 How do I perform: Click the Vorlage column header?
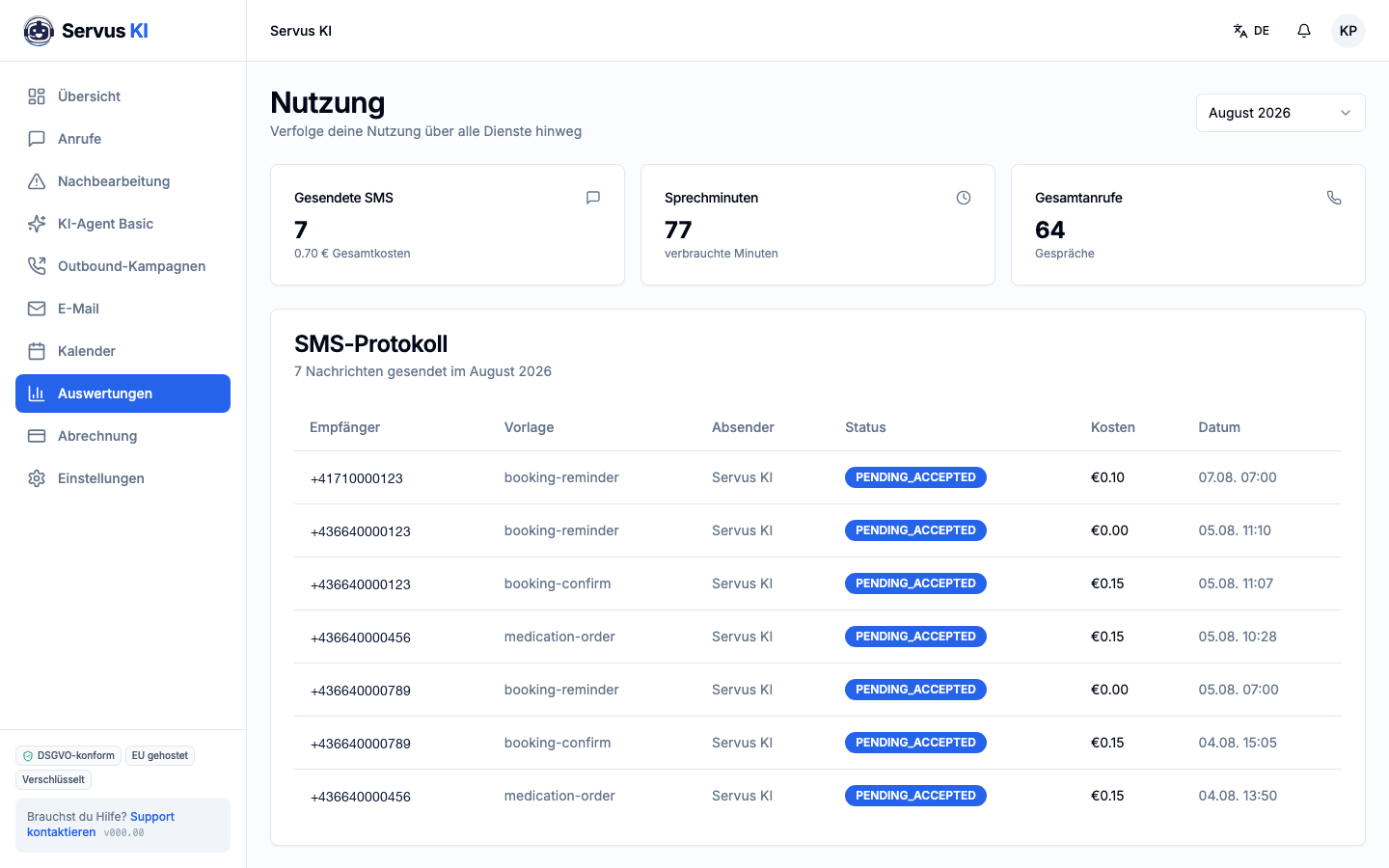[529, 427]
